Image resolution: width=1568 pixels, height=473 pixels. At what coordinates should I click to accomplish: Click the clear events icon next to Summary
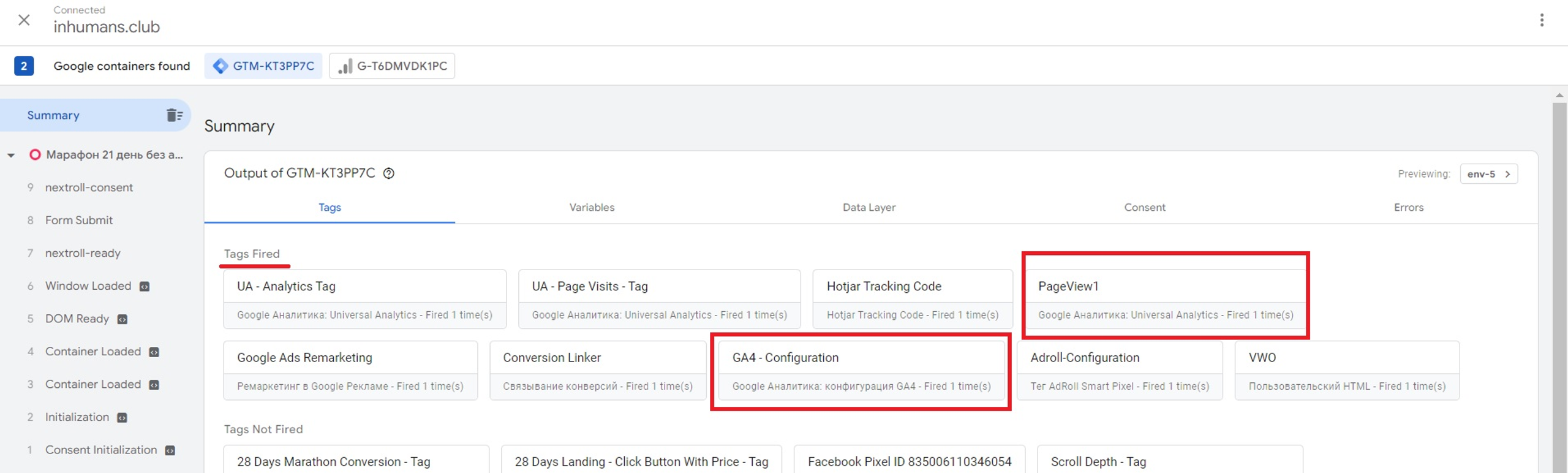click(175, 115)
